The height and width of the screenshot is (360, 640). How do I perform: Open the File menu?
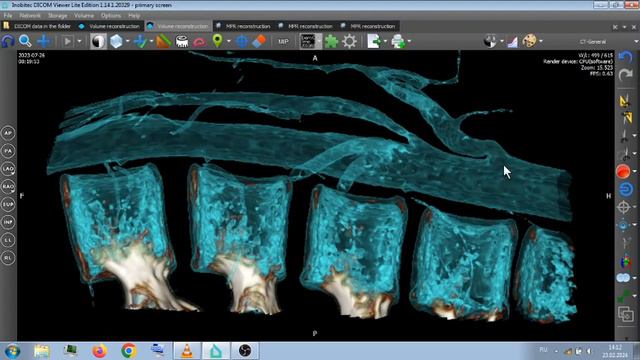pyautogui.click(x=8, y=16)
